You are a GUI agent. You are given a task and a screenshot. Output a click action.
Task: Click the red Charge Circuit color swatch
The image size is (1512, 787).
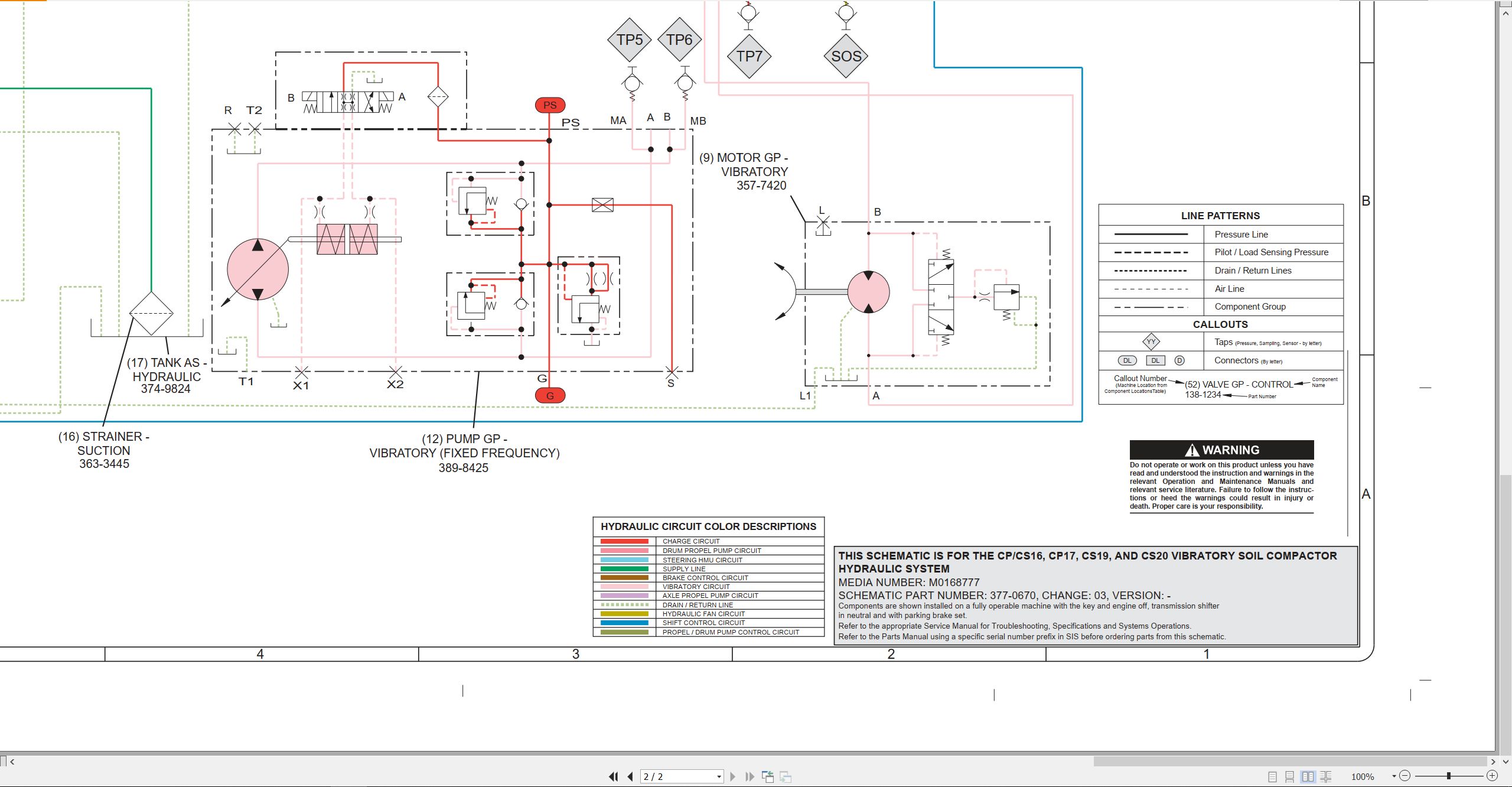pos(624,541)
